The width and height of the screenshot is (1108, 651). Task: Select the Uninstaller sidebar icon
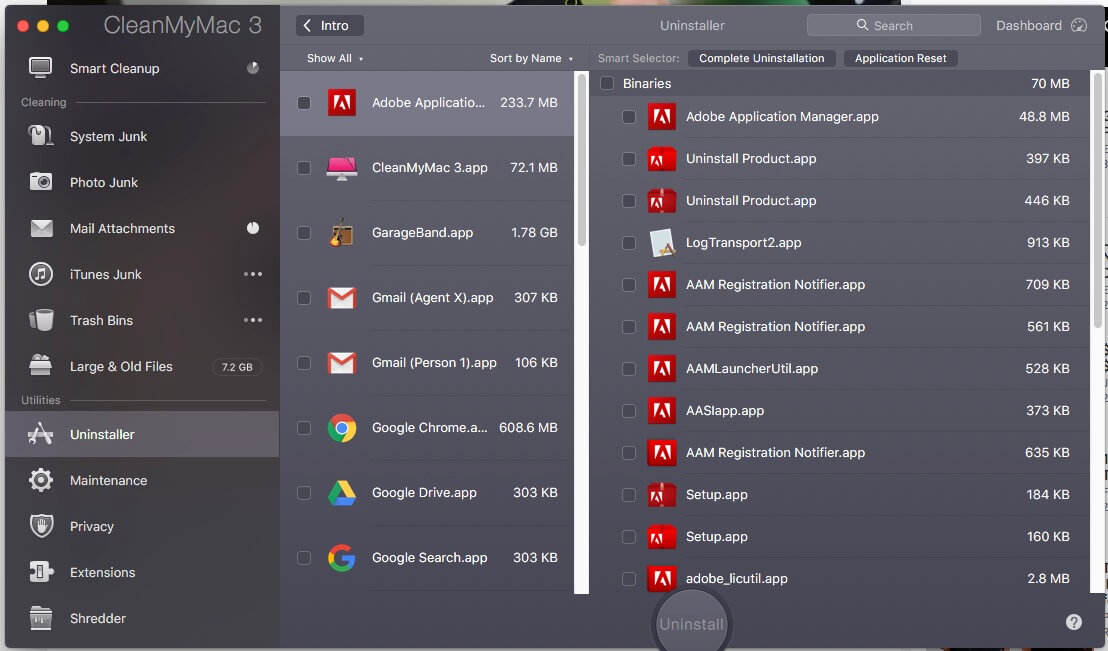(x=40, y=433)
